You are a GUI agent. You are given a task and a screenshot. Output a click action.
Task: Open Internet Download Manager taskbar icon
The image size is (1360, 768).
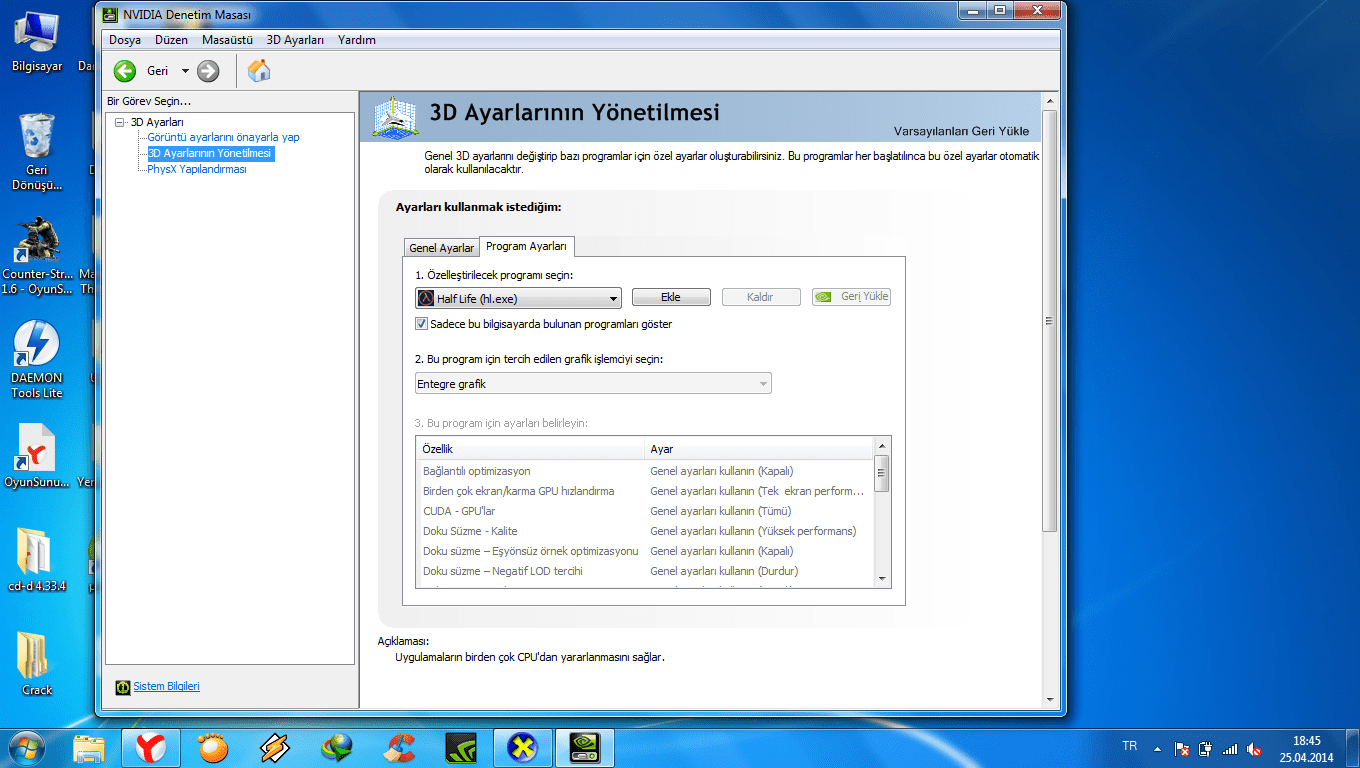[336, 747]
